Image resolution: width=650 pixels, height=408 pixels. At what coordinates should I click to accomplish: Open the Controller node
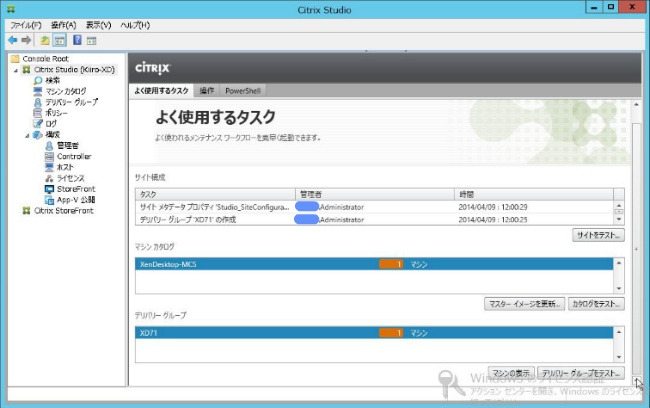click(74, 156)
